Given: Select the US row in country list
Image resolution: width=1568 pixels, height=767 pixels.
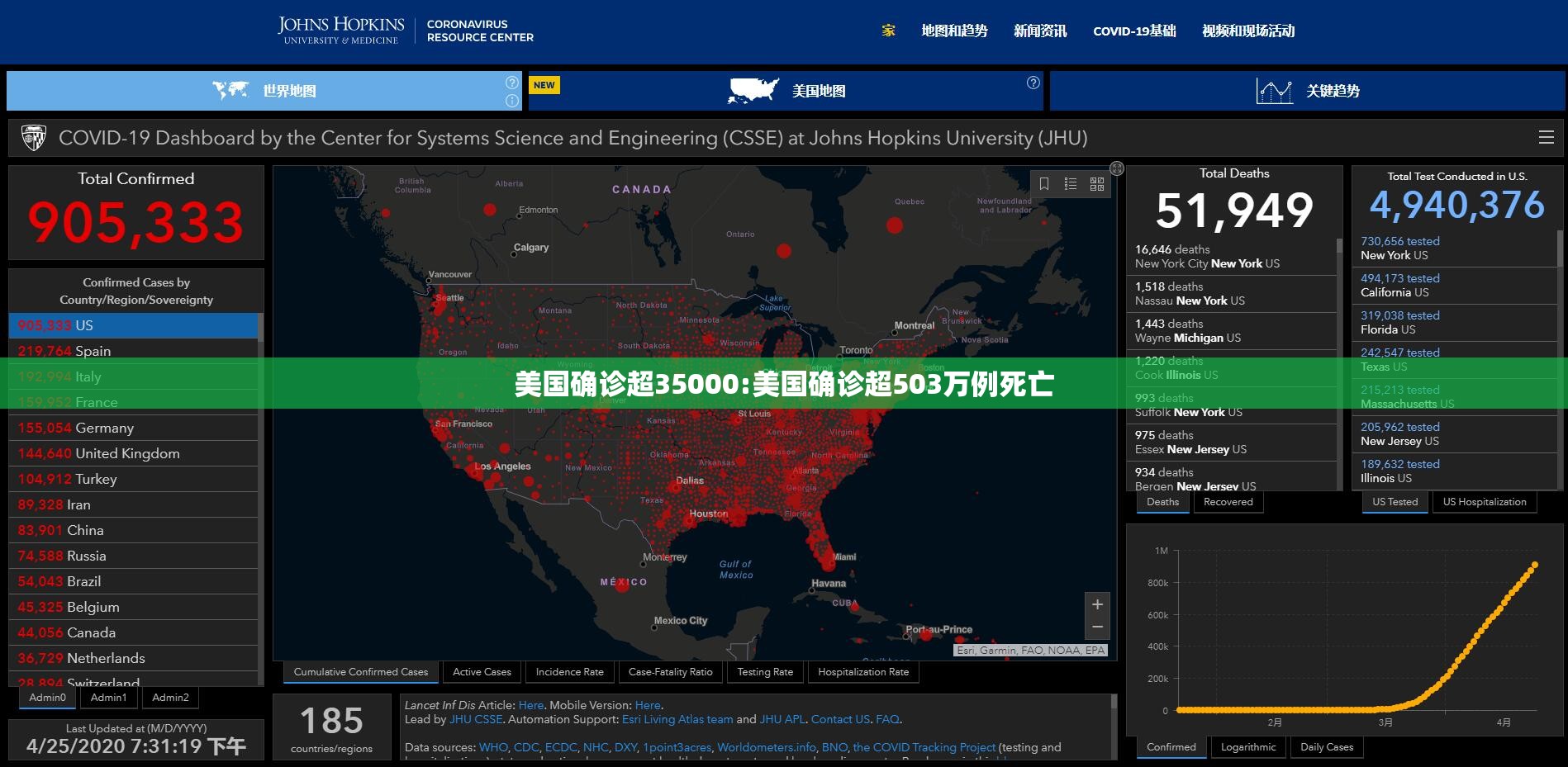Looking at the screenshot, I should pyautogui.click(x=133, y=325).
